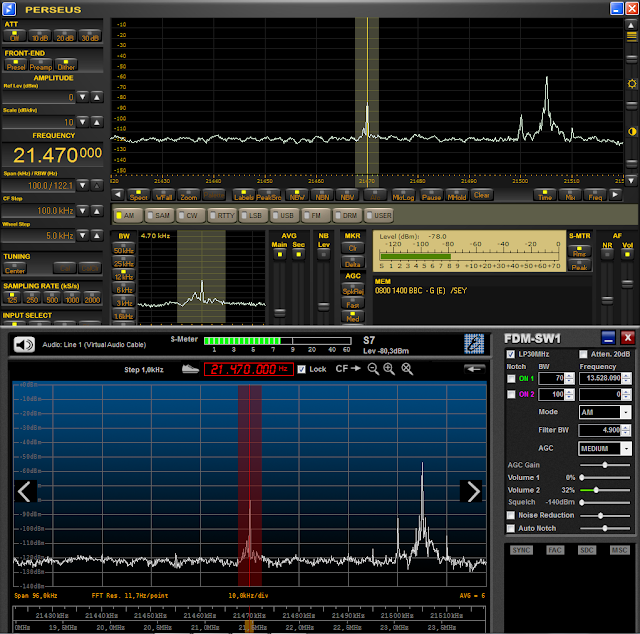Increase the Scale dB/div value
This screenshot has width=640, height=634.
pyautogui.click(x=97, y=122)
